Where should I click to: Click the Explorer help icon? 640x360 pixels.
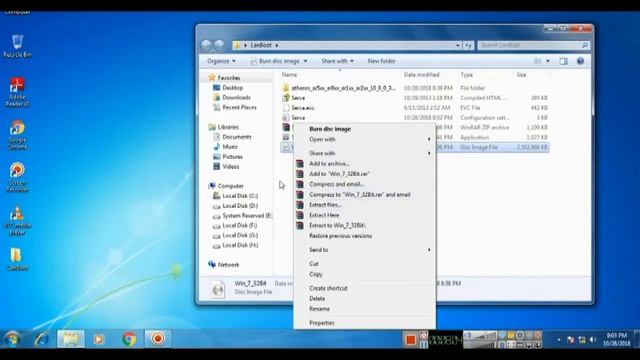coord(580,61)
